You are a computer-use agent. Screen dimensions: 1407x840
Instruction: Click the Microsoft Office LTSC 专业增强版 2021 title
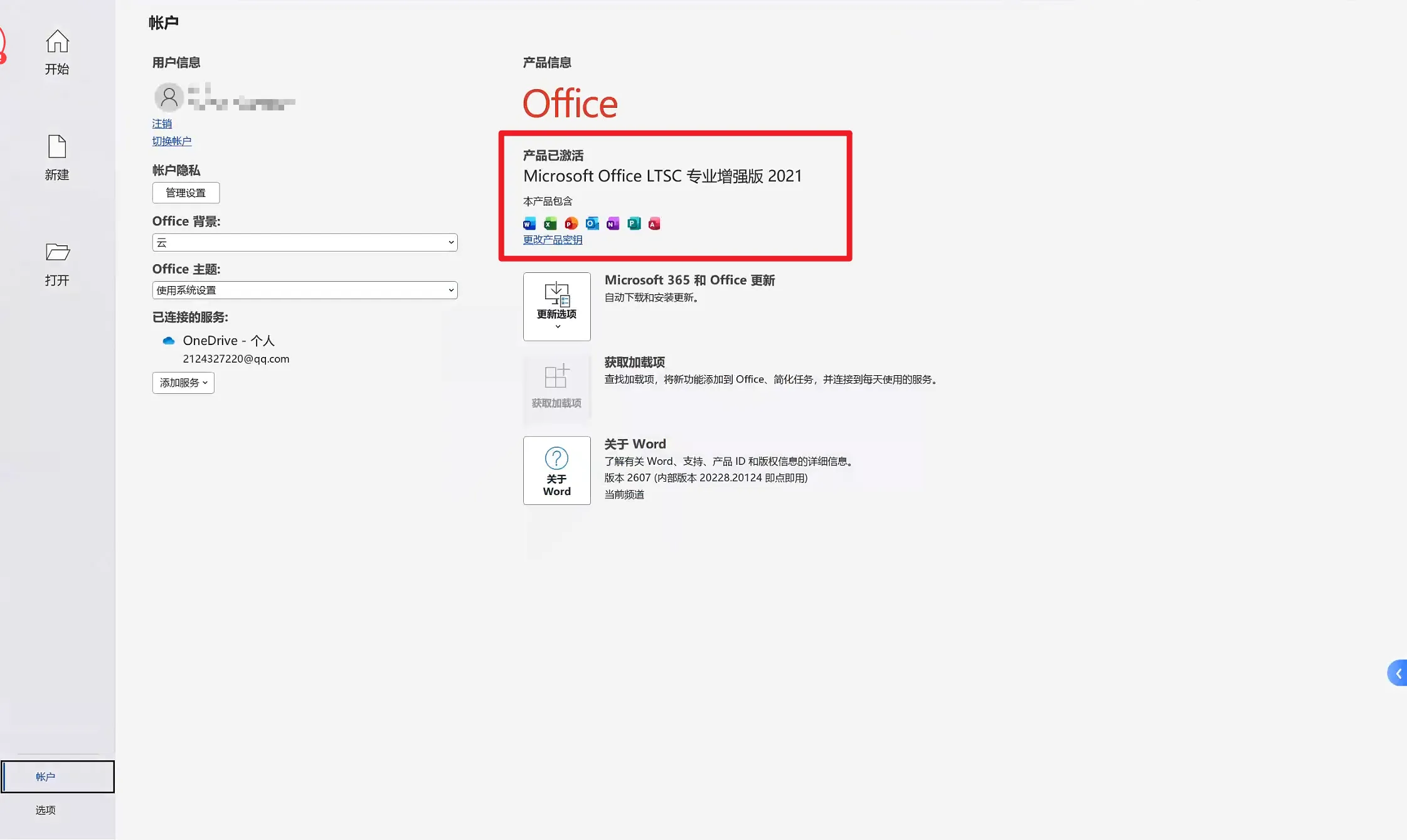[x=662, y=176]
